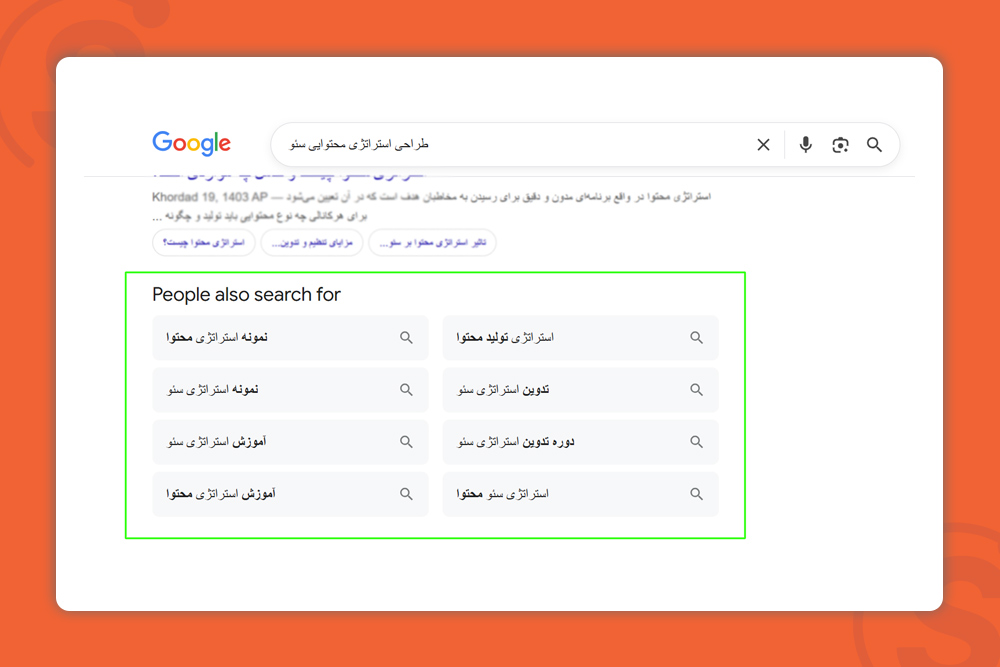Open Google Lens via the camera icon
The width and height of the screenshot is (1000, 667).
pos(840,144)
